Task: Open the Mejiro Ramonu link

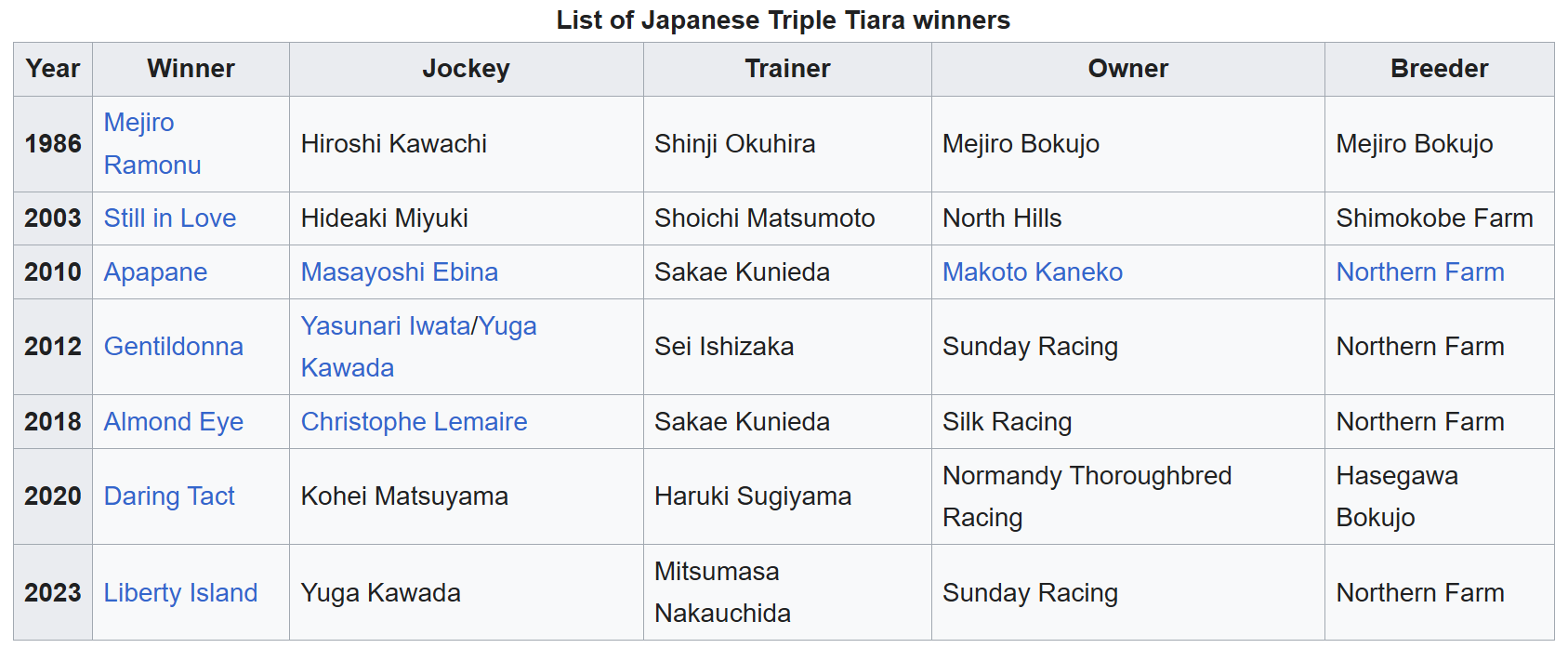Action: [152, 144]
